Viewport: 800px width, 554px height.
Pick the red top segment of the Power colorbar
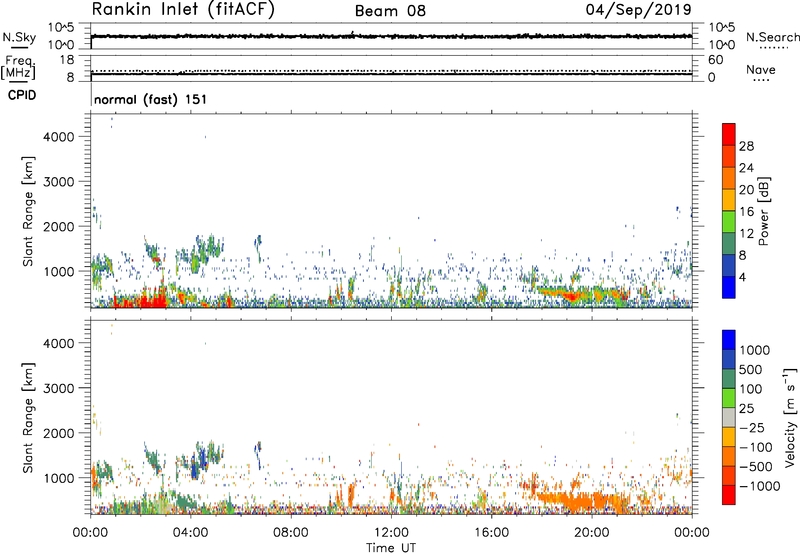729,134
